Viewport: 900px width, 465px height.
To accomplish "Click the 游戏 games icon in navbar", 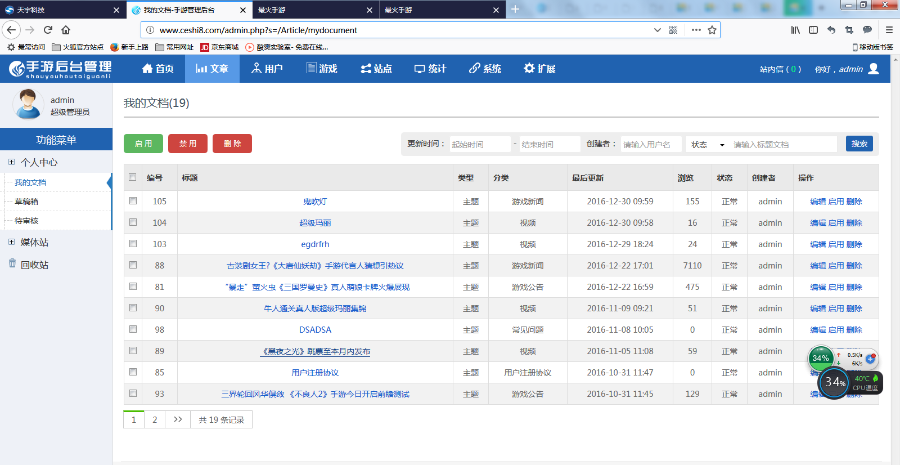I will click(310, 69).
